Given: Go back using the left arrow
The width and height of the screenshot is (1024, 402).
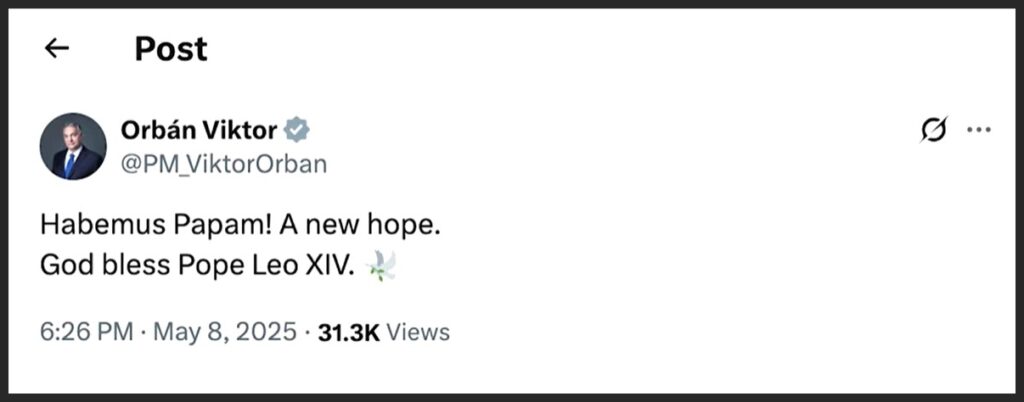Looking at the screenshot, I should pyautogui.click(x=57, y=48).
